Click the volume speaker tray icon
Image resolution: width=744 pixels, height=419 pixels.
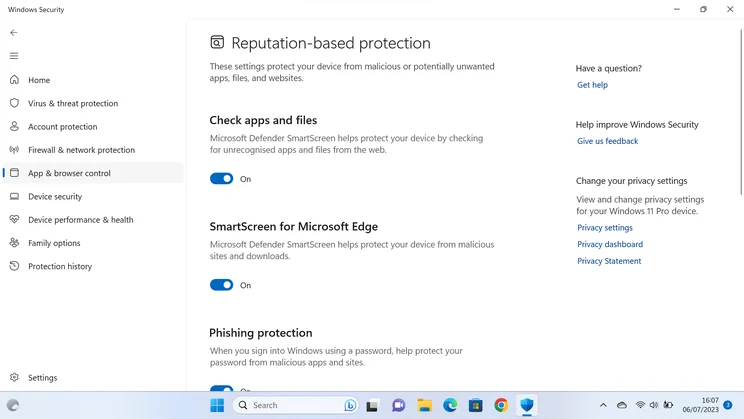coord(654,405)
